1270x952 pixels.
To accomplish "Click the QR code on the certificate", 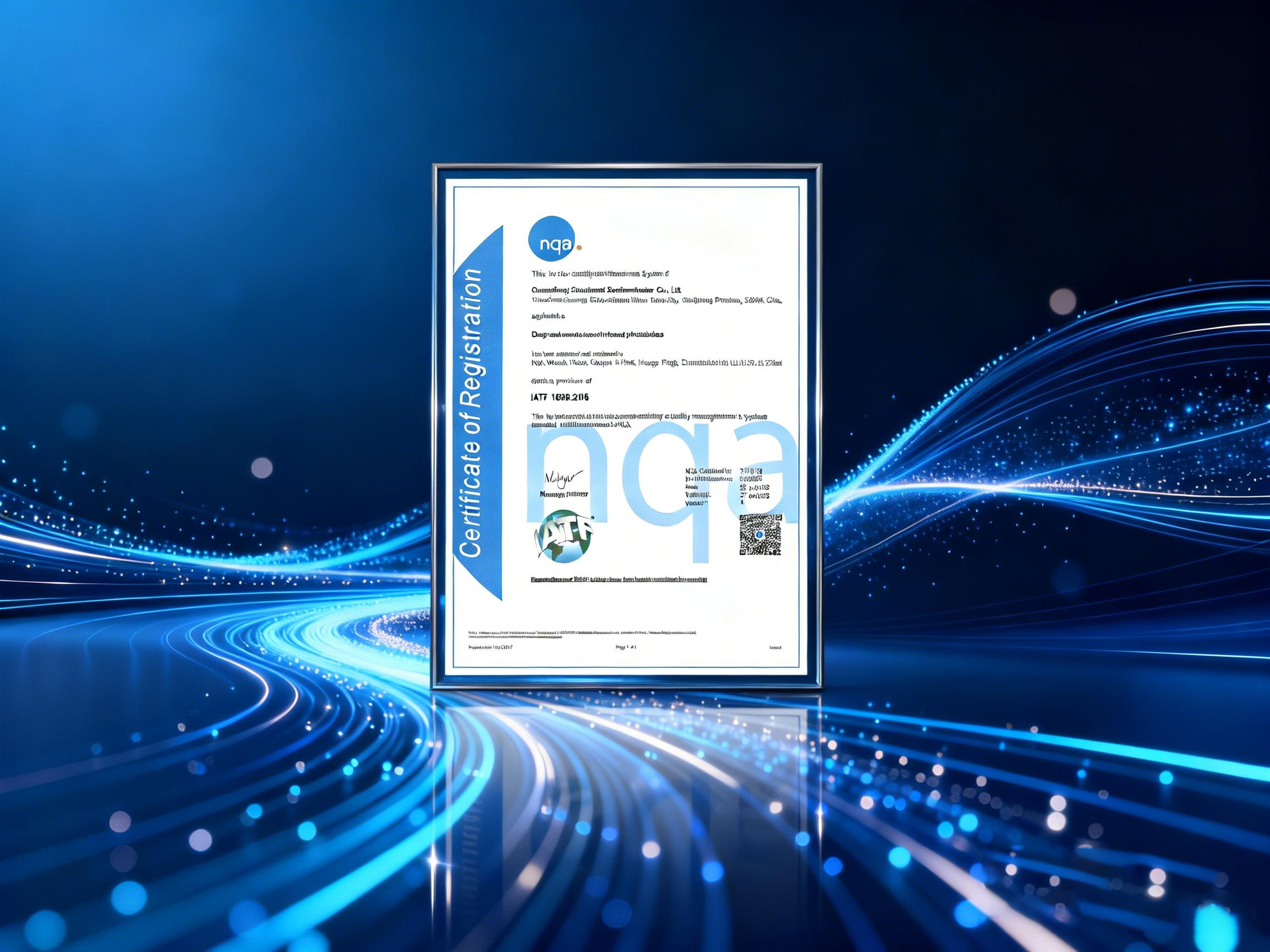I will pos(760,534).
